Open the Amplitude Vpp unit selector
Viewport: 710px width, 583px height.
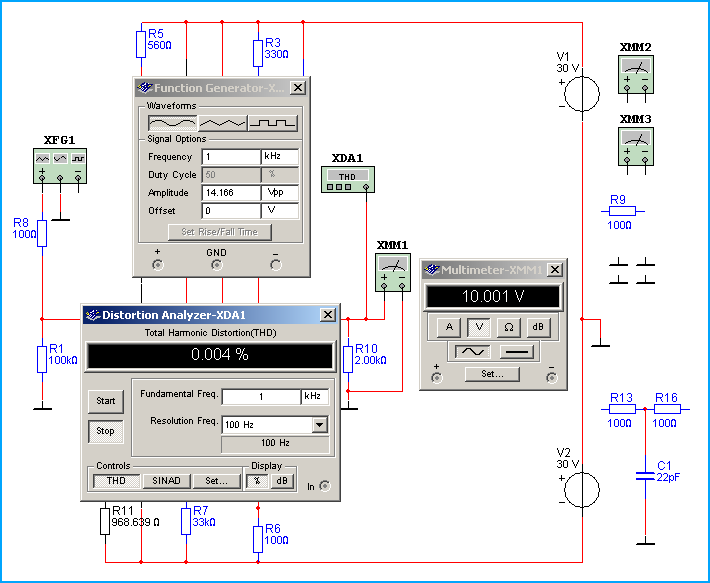click(280, 193)
